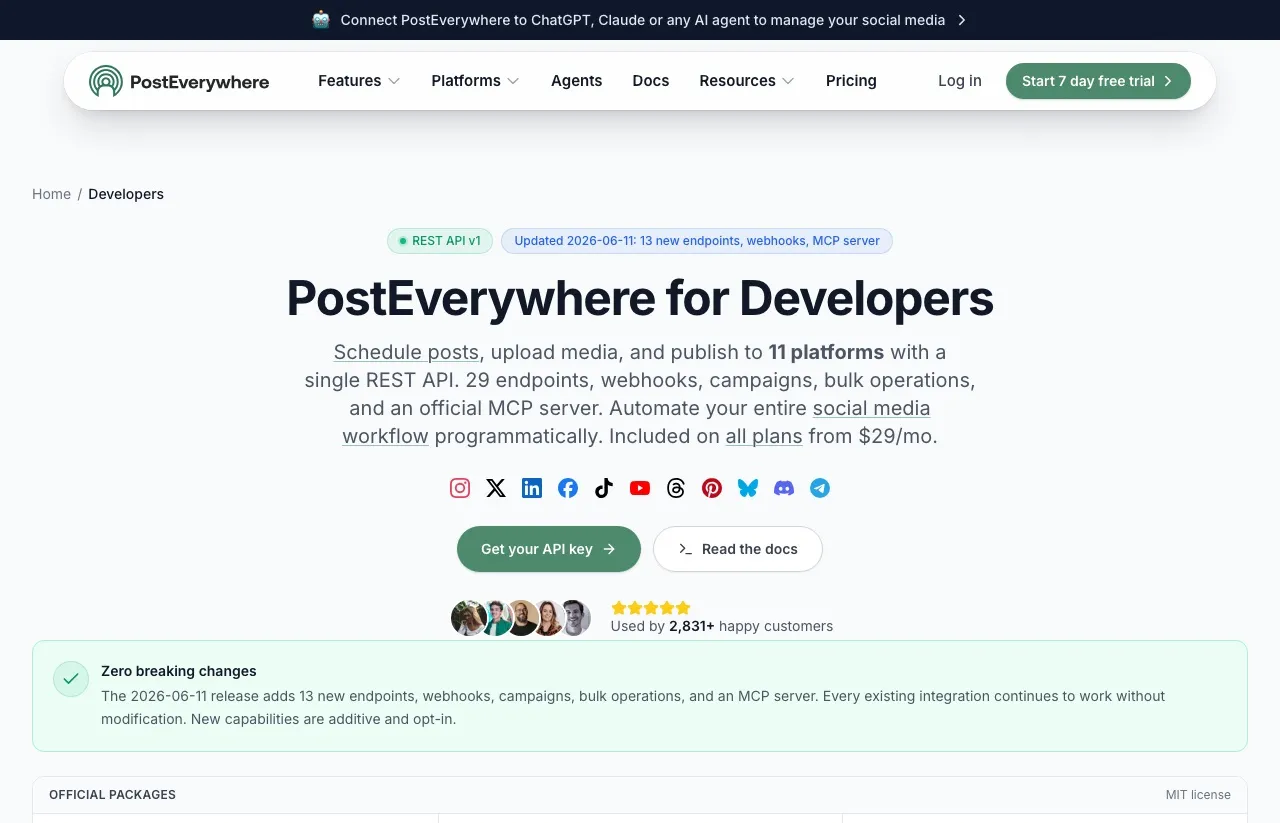Viewport: 1280px width, 823px height.
Task: Click the LinkedIn platform icon
Action: pos(532,488)
